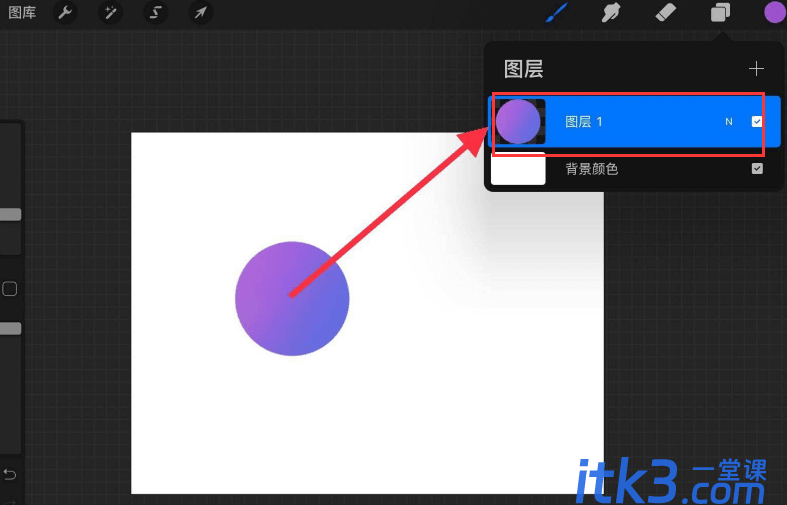Tap the square modify button in sidebar
Screen dimensions: 787x505
[10, 289]
